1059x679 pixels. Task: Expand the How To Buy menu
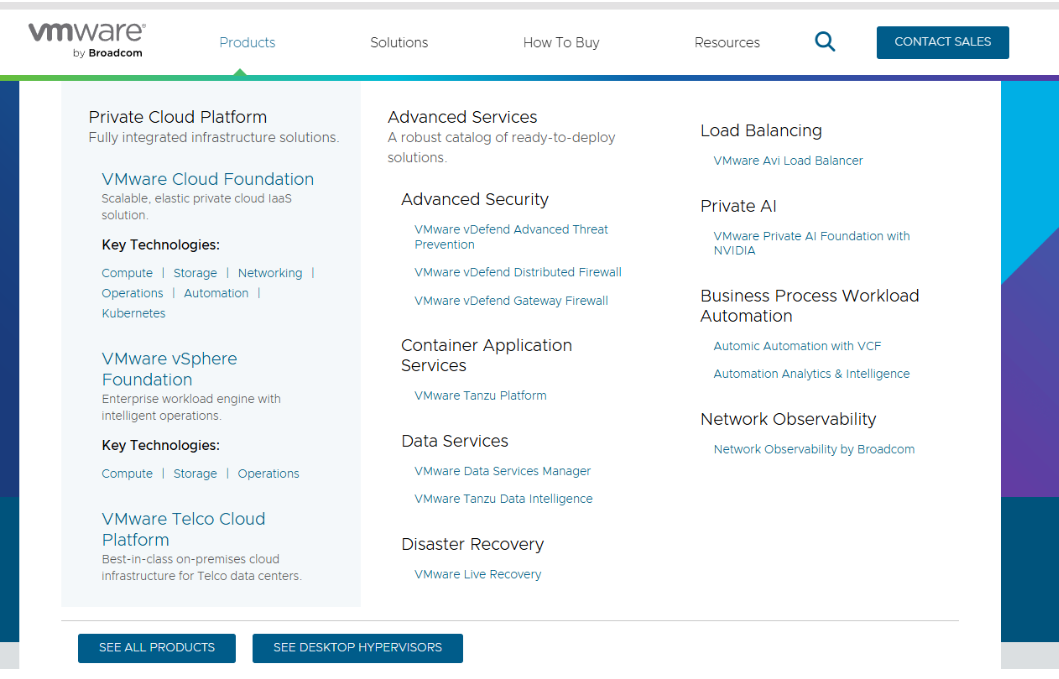pos(561,43)
